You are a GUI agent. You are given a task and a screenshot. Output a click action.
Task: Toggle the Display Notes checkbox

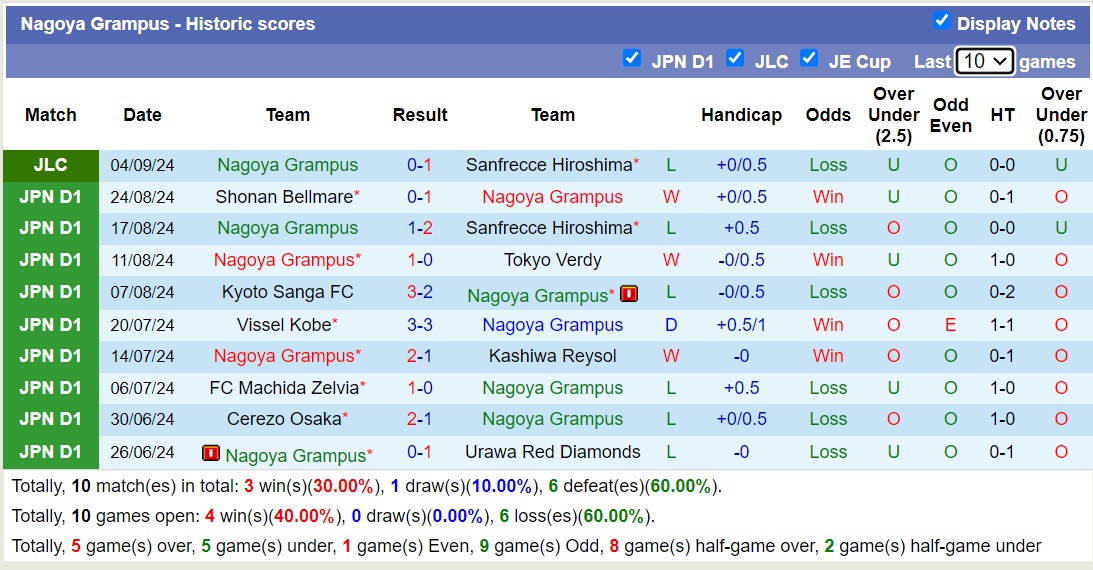(942, 21)
